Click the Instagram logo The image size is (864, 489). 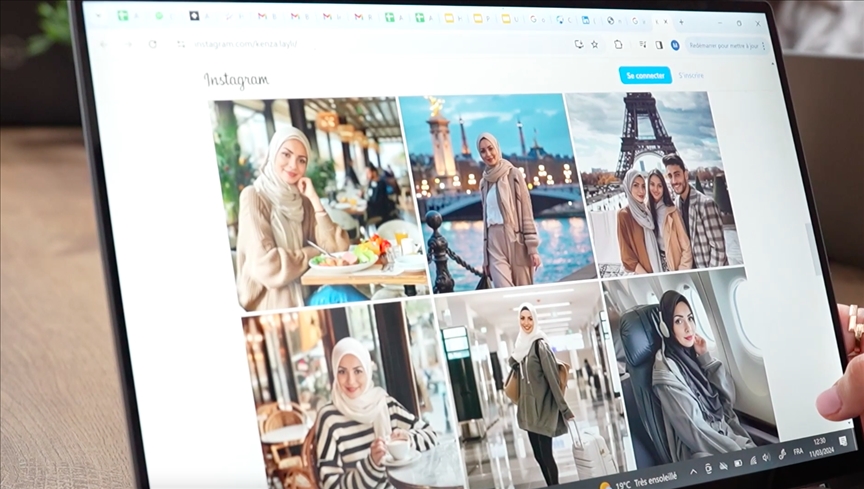tap(236, 80)
